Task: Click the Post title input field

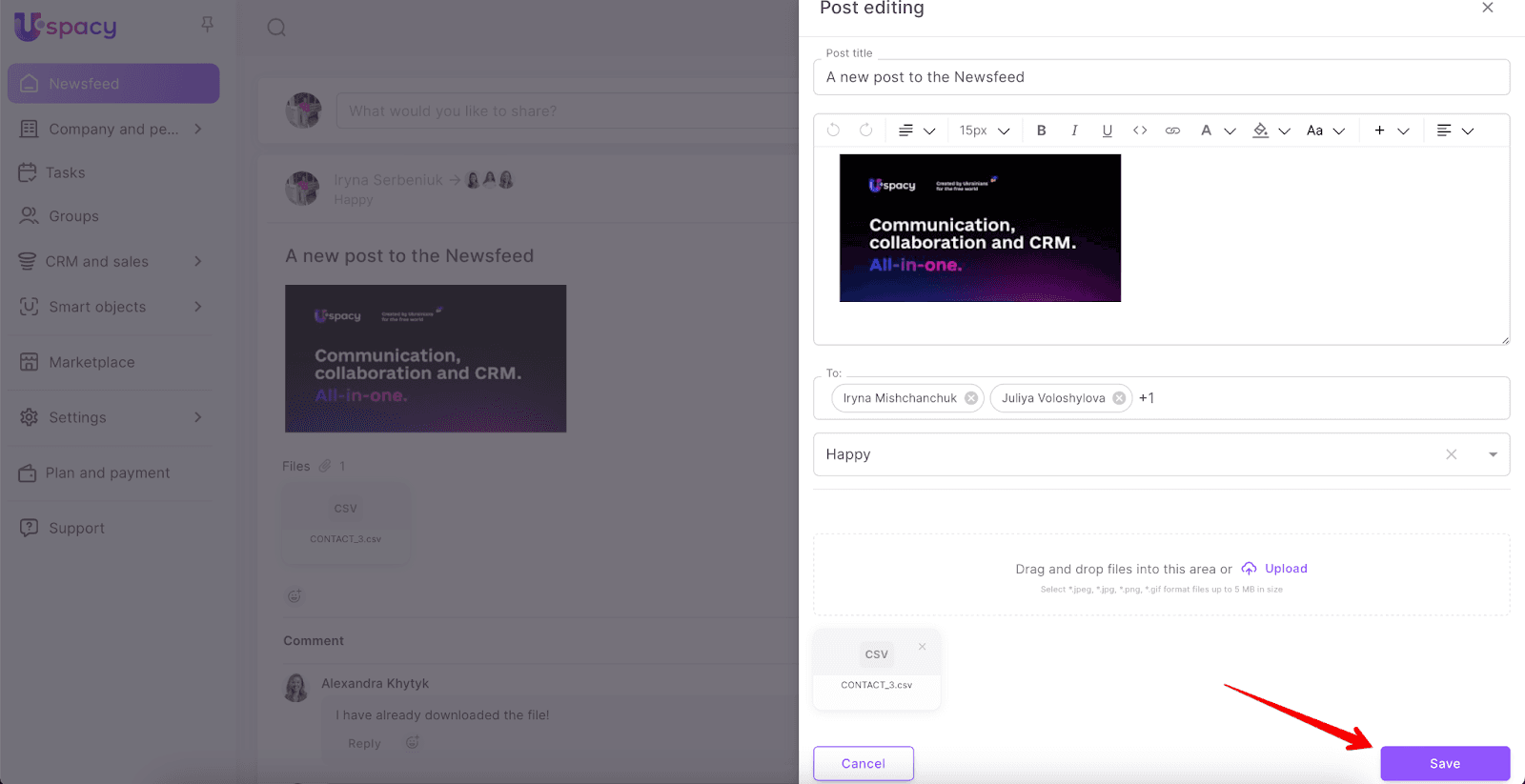Action: (x=1160, y=77)
